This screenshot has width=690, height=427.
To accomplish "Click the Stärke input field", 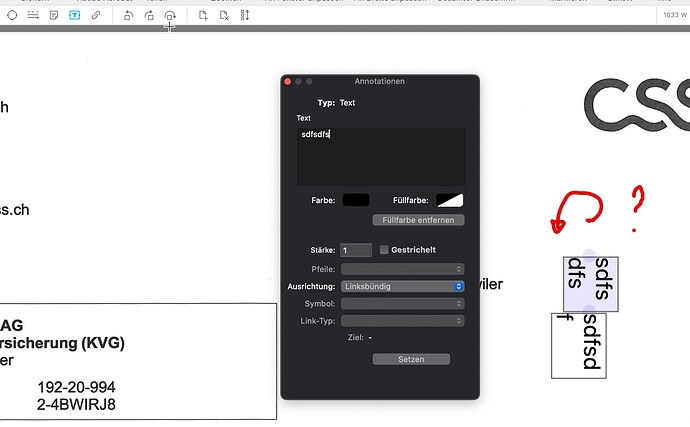I will (x=355, y=250).
